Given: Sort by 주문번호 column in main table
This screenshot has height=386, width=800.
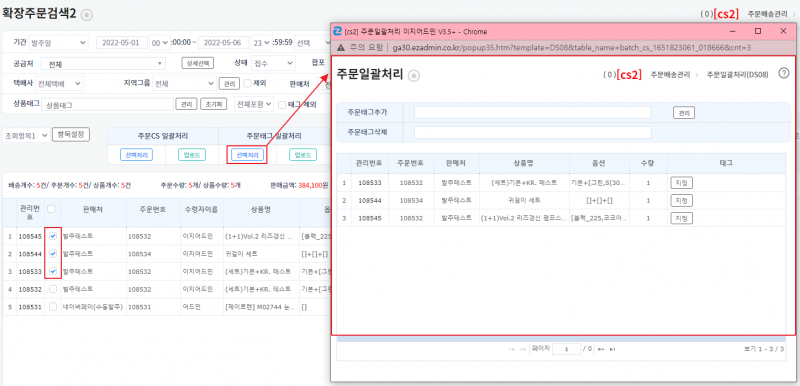Looking at the screenshot, I should click(153, 210).
